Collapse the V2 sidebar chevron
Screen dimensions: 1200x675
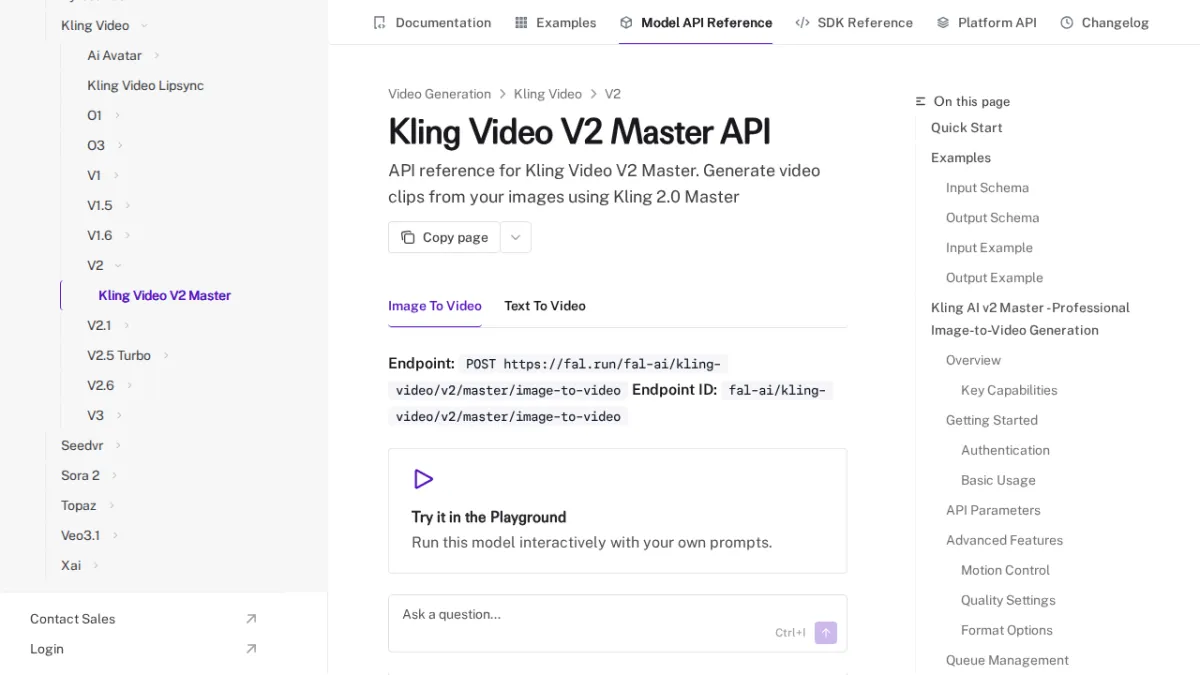click(x=118, y=266)
